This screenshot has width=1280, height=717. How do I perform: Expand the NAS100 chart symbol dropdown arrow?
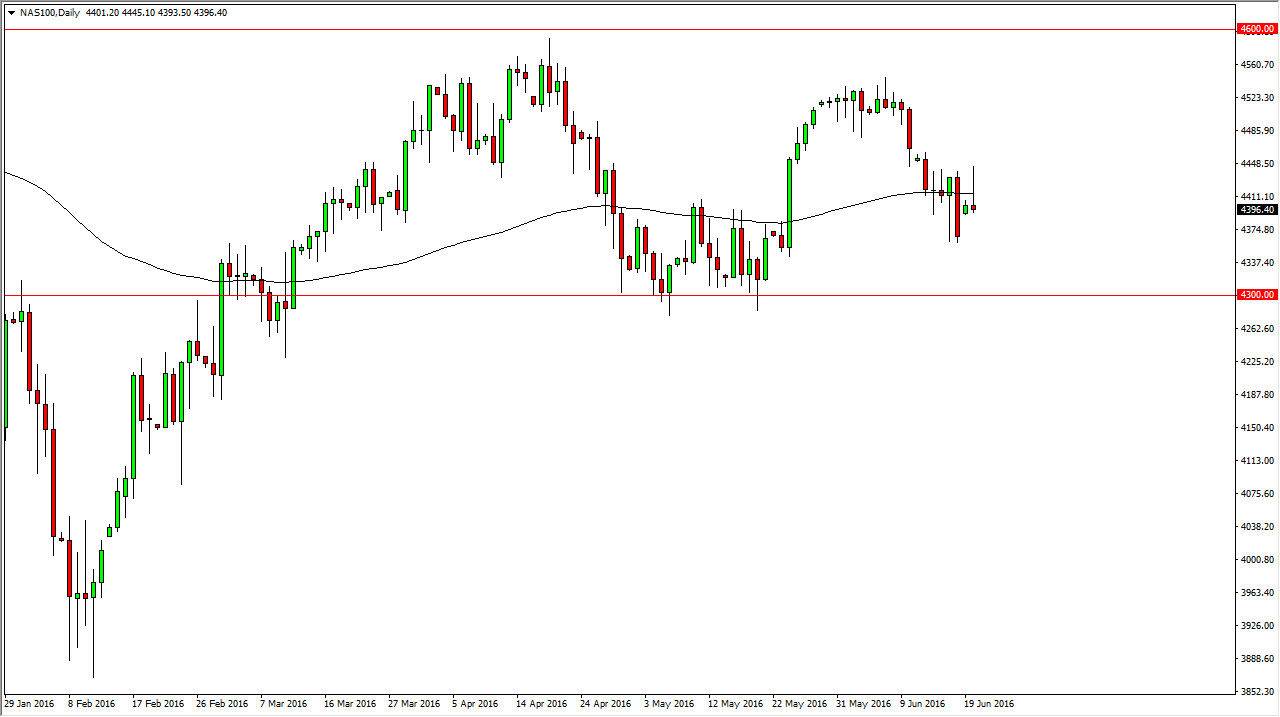[x=10, y=12]
